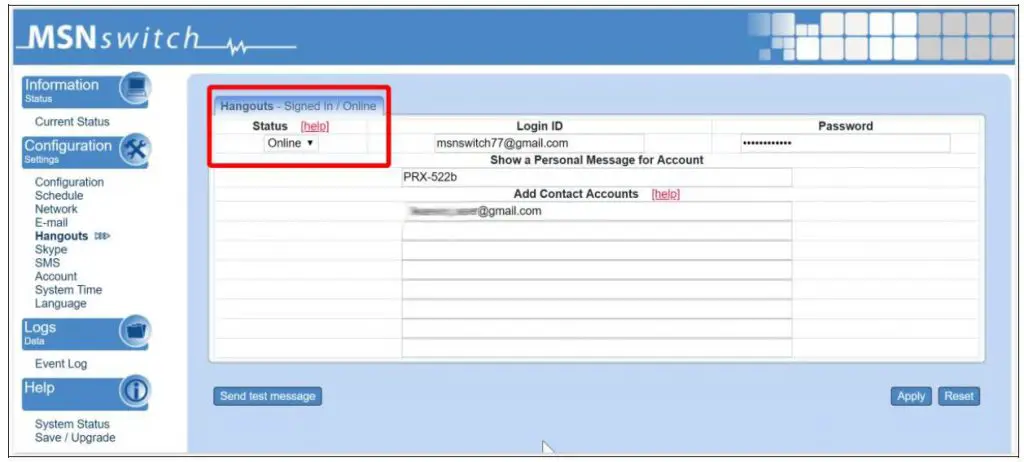Click the 'Login ID' column header
This screenshot has width=1024, height=462.
[539, 126]
